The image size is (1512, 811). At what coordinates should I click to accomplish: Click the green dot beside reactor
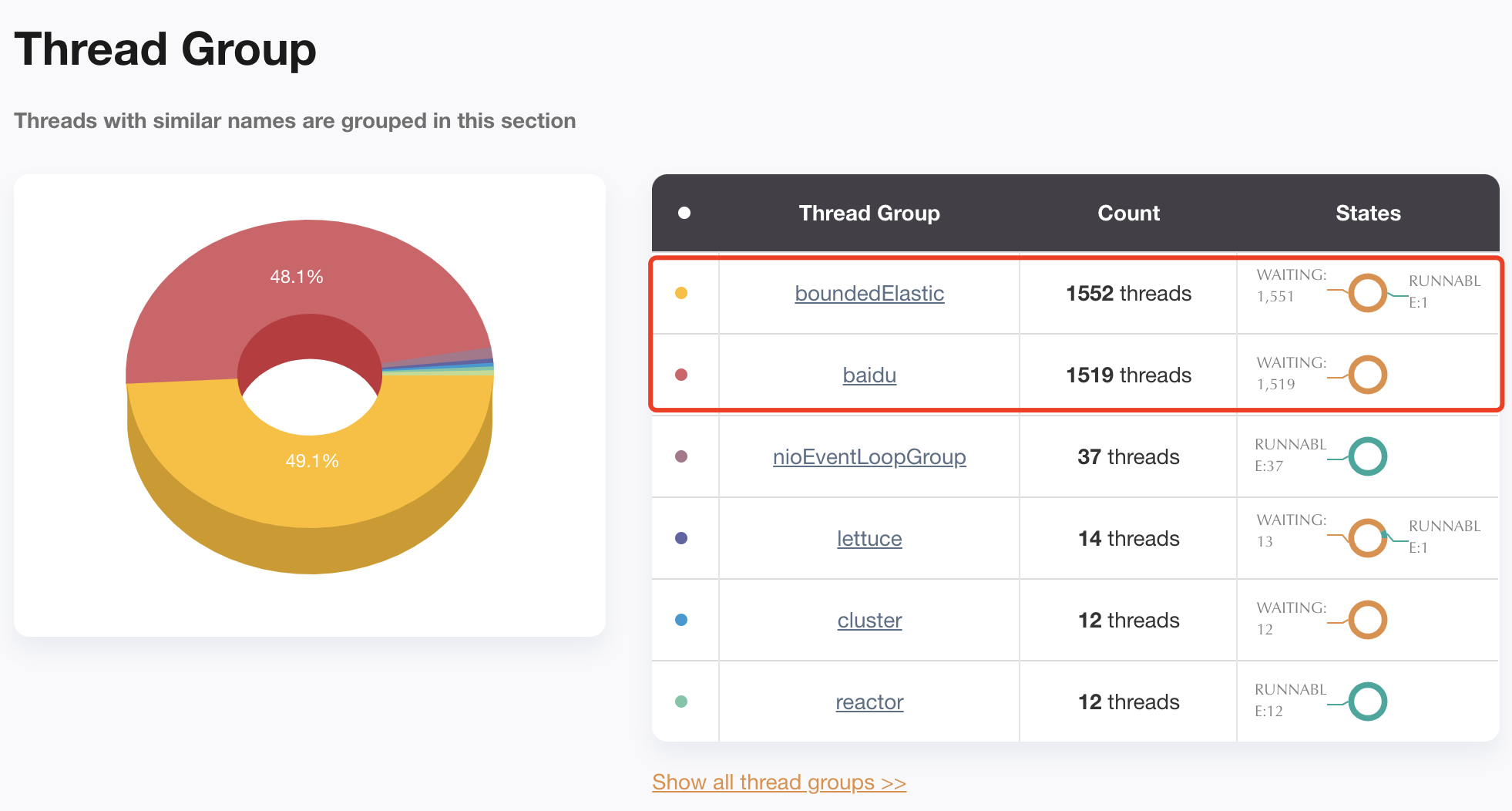pos(681,702)
